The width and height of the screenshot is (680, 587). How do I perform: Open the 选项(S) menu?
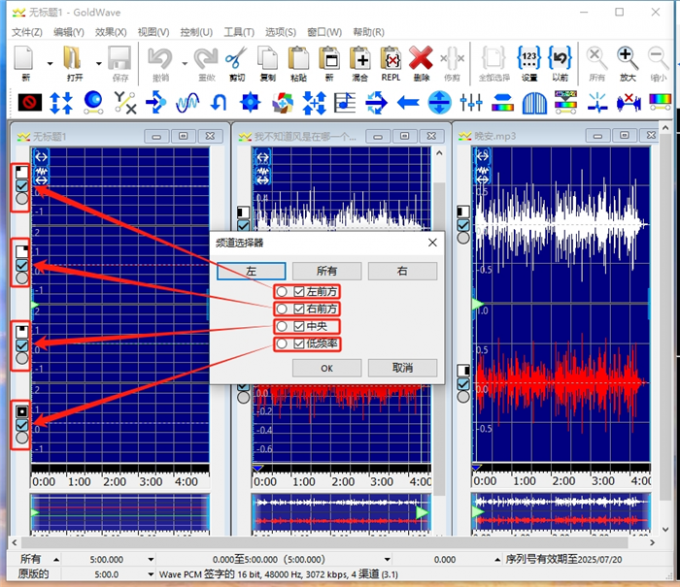coord(281,32)
